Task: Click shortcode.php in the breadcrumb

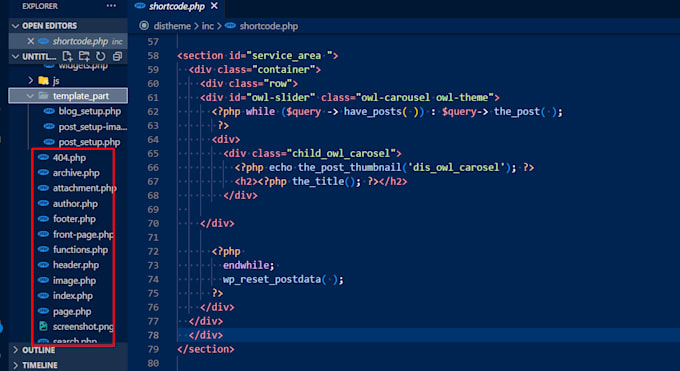Action: [x=269, y=26]
